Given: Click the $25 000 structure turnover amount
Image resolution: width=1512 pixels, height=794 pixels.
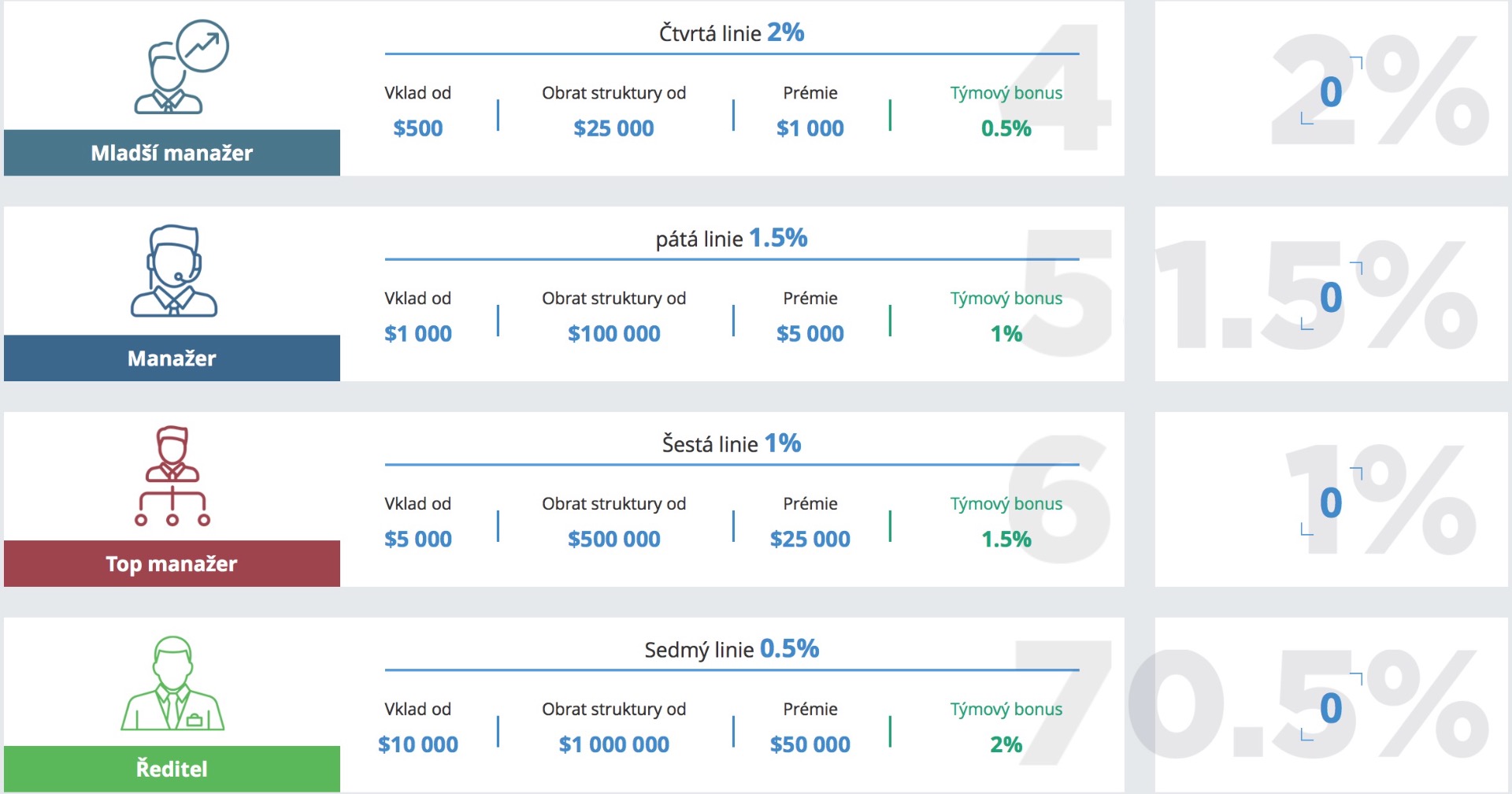Looking at the screenshot, I should (x=613, y=128).
